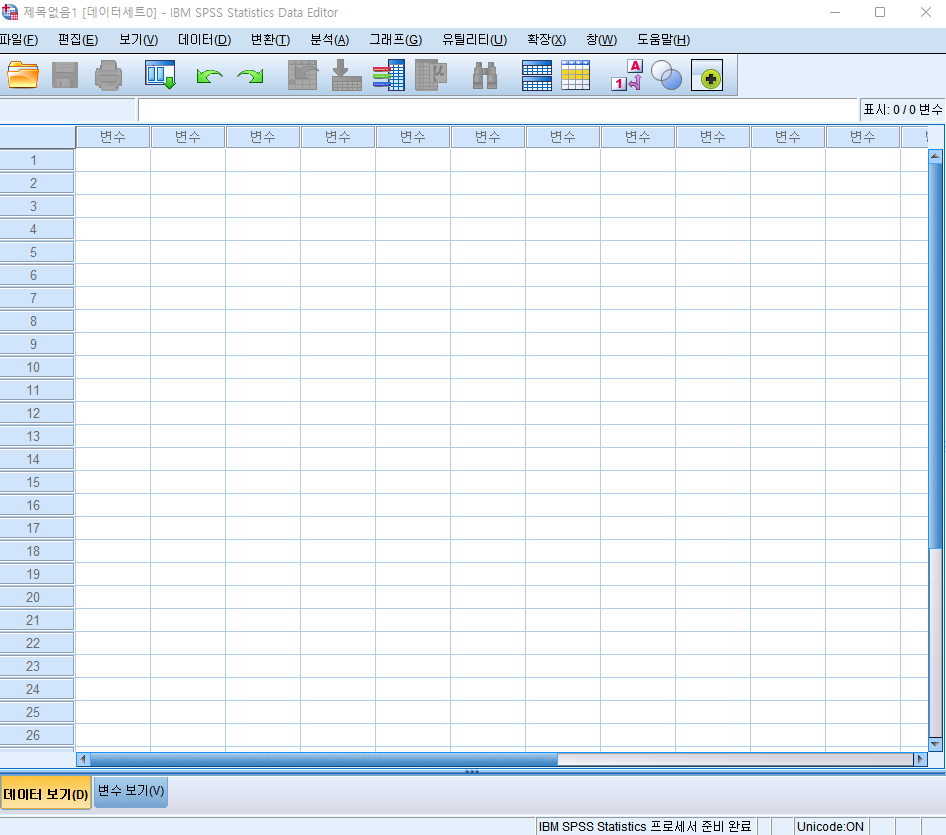Click 'Unicode:ON' status bar entry
This screenshot has width=946, height=835.
click(830, 827)
